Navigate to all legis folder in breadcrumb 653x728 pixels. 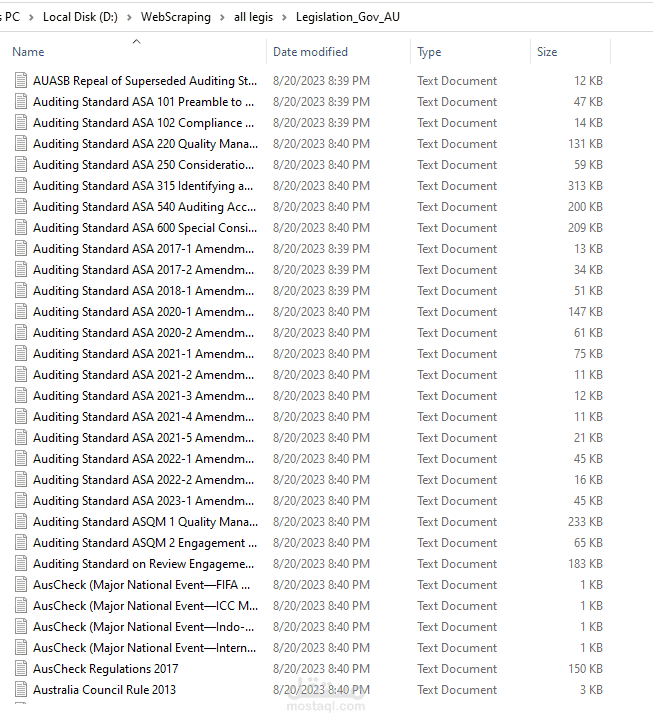coord(253,17)
